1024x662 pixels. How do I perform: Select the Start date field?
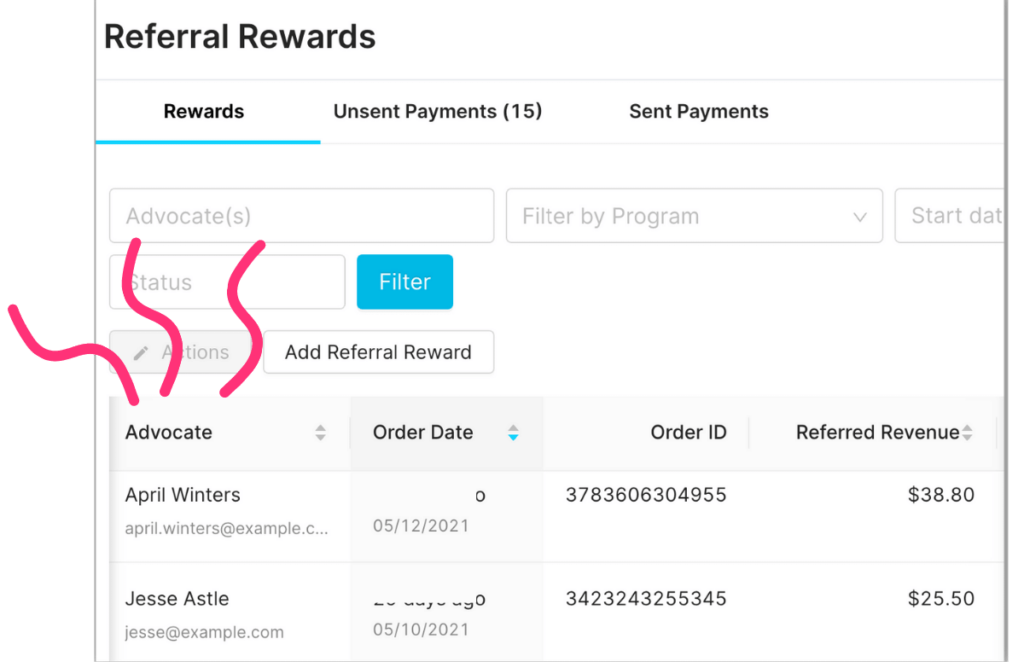tap(950, 216)
